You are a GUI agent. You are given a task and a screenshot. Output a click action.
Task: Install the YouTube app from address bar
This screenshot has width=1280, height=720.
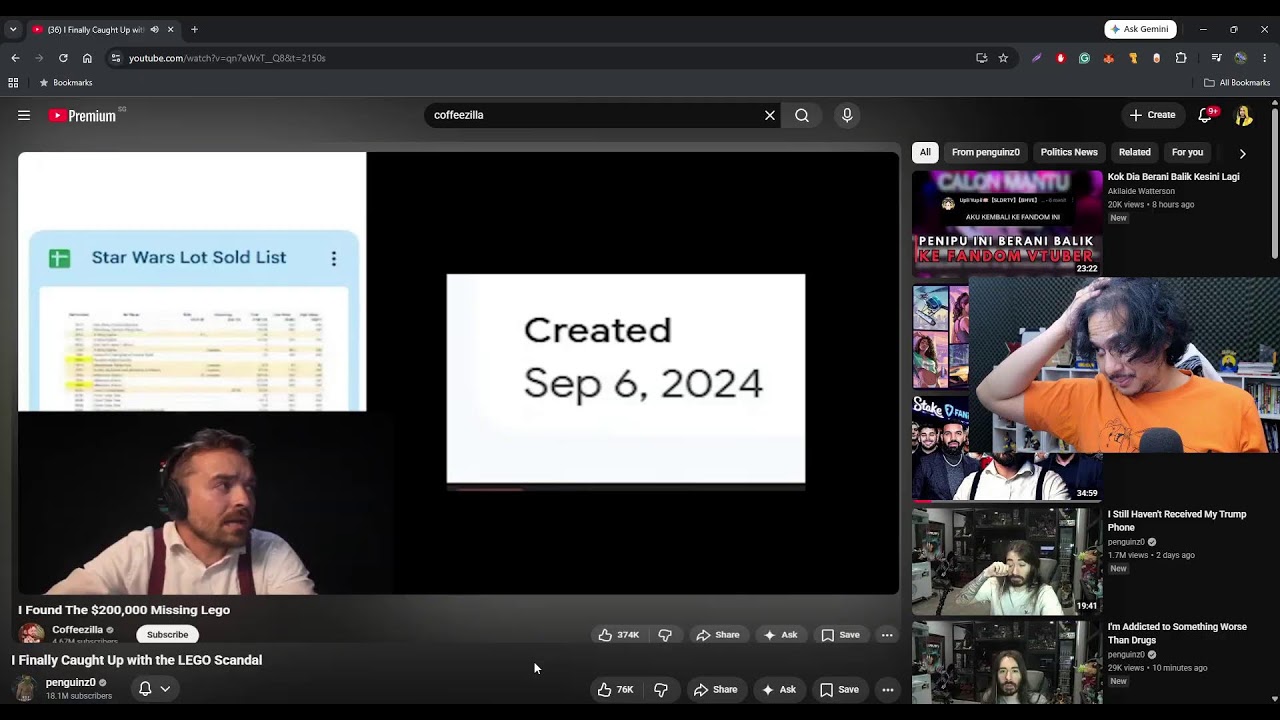point(982,58)
